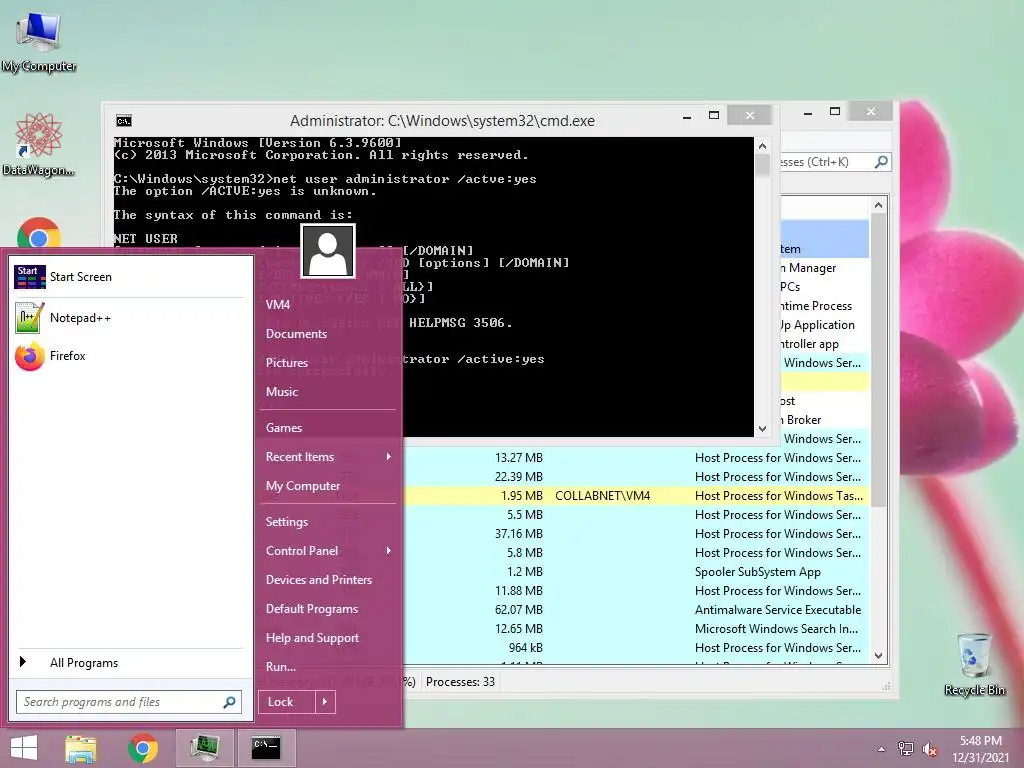The height and width of the screenshot is (768, 1024).
Task: Minimize the cmd.exe window
Action: point(686,117)
